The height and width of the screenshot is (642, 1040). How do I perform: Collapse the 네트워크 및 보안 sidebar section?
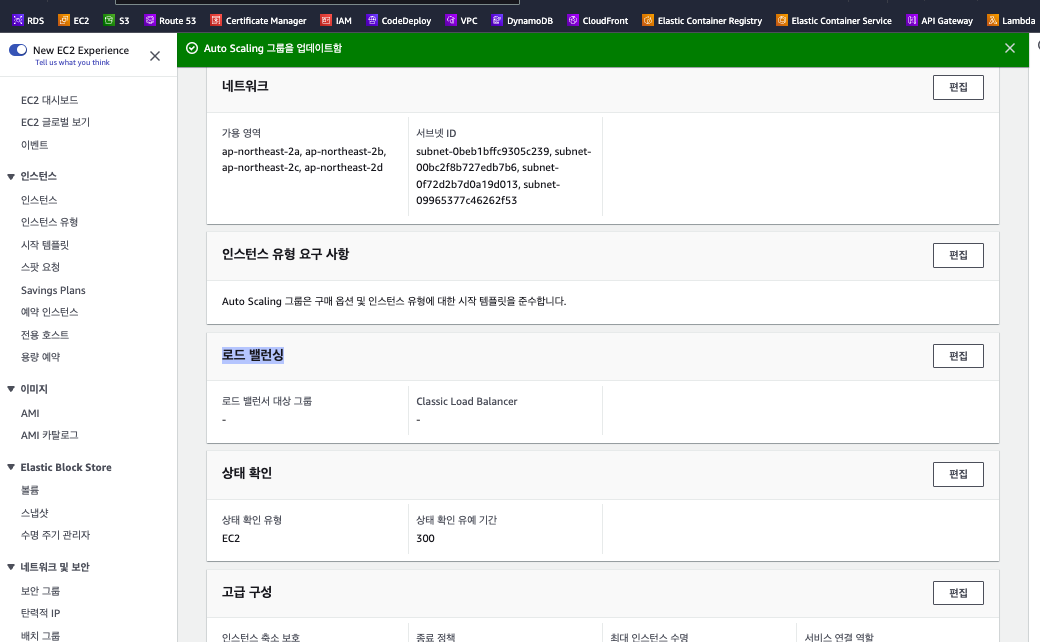click(11, 567)
